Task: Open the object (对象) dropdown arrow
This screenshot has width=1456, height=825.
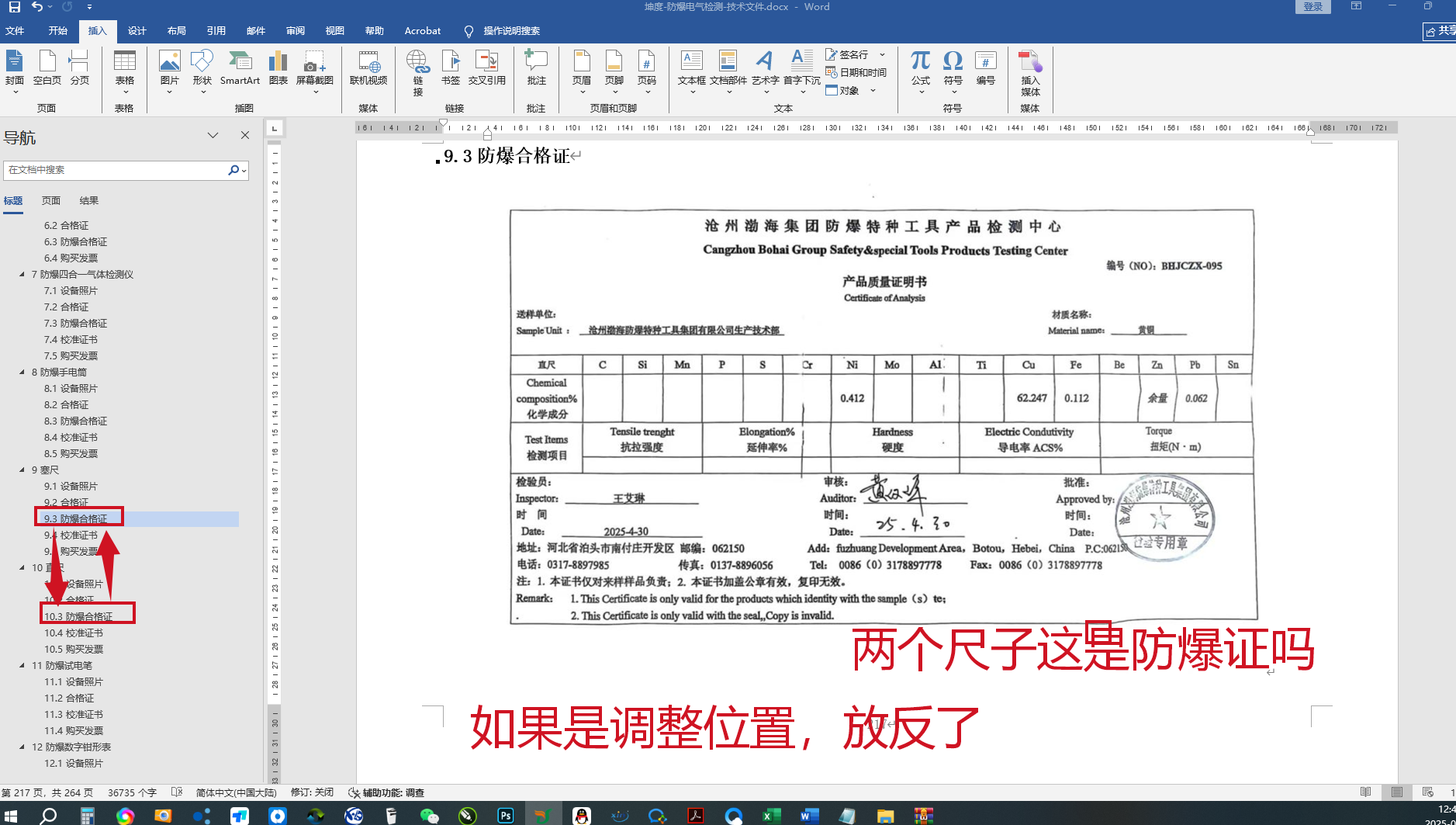Action: (873, 90)
